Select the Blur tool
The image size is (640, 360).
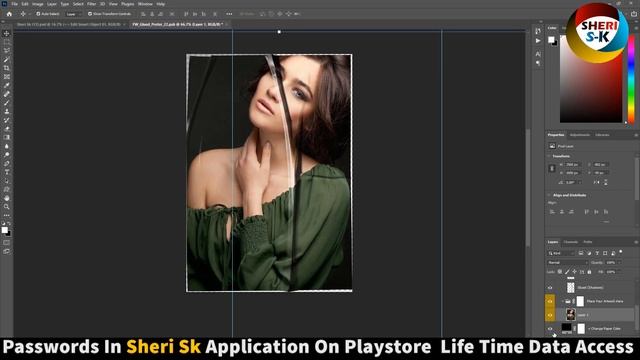click(7, 146)
